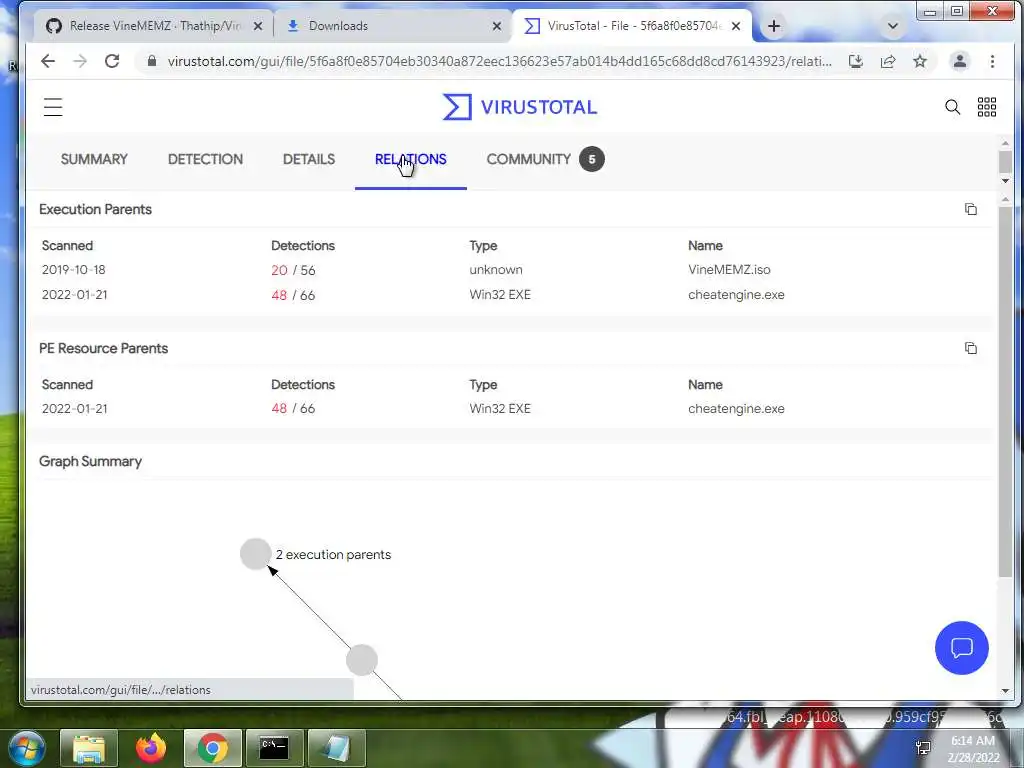Open the Command Prompt taskbar icon
This screenshot has height=768, width=1024.
click(274, 748)
